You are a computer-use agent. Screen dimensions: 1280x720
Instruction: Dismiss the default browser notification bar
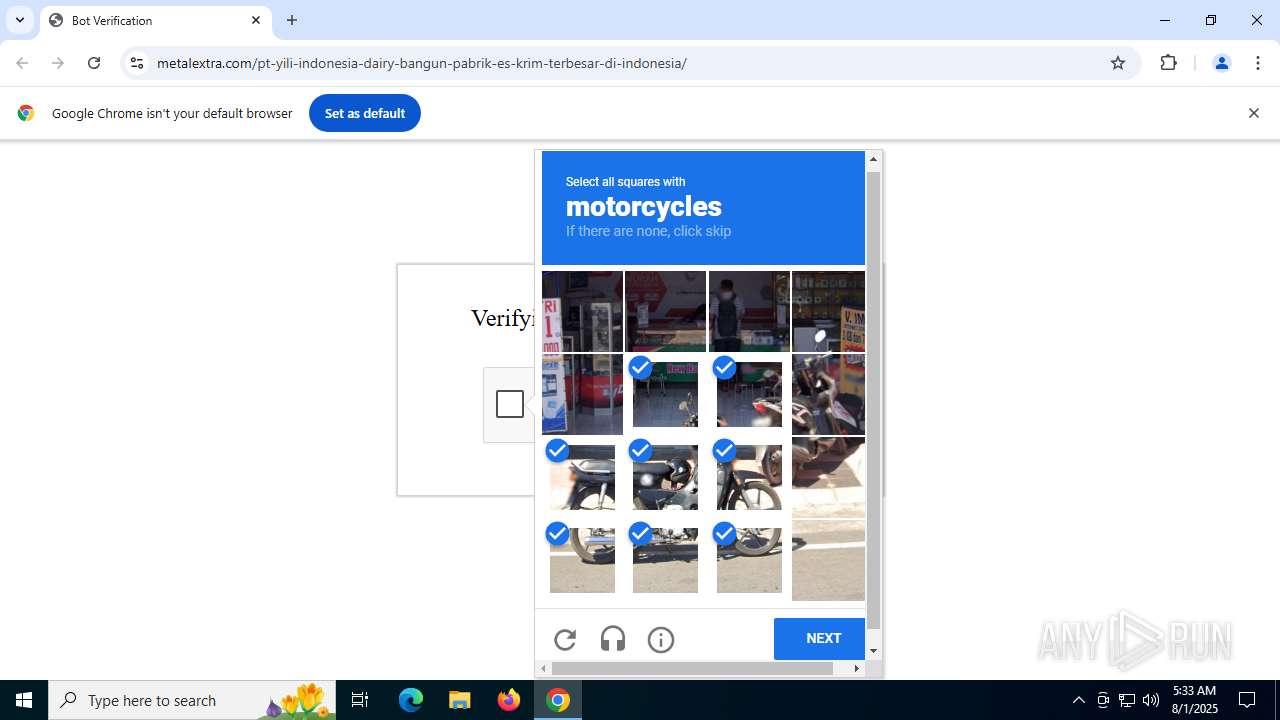(x=1253, y=113)
